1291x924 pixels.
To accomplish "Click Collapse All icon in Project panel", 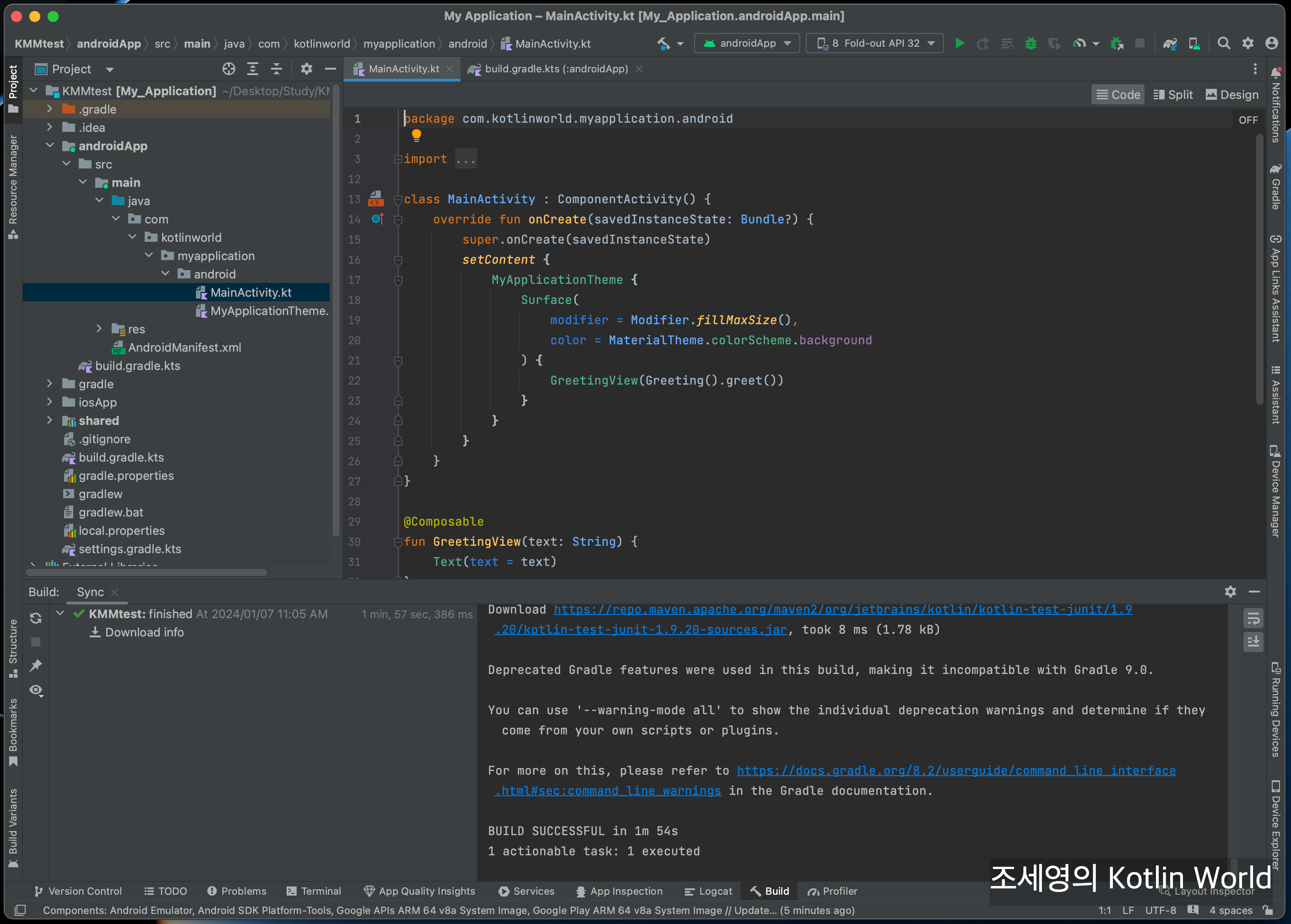I will pos(277,69).
